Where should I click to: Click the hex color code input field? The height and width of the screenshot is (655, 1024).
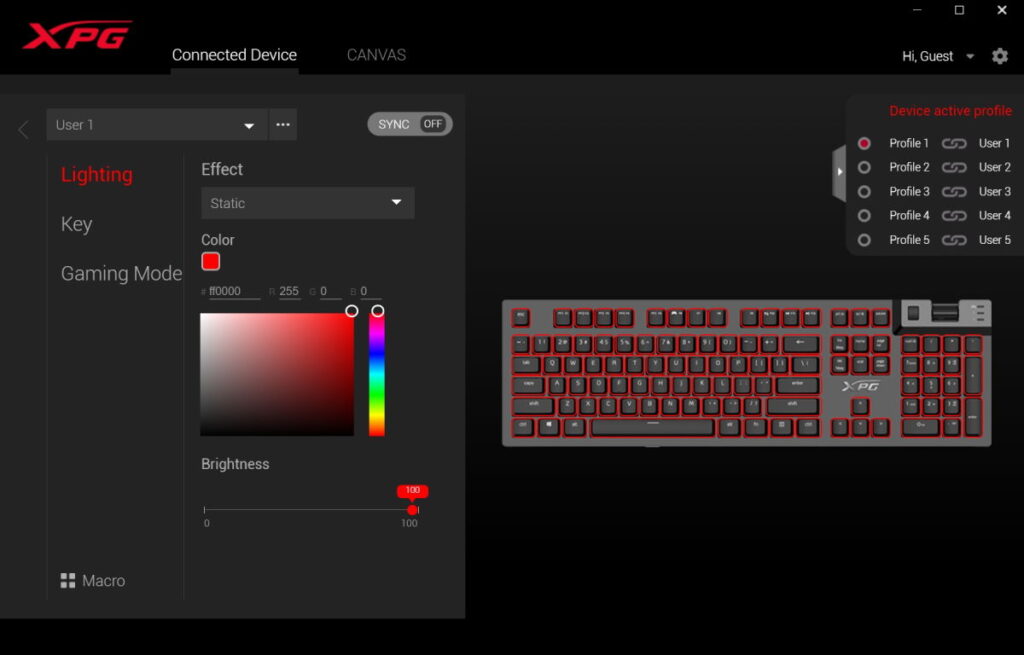tap(235, 292)
